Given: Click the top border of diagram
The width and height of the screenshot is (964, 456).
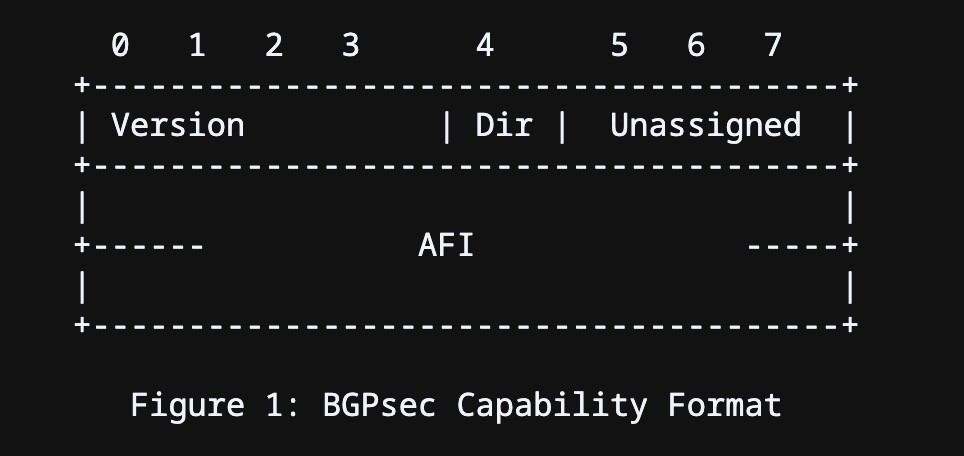Looking at the screenshot, I should click(466, 85).
